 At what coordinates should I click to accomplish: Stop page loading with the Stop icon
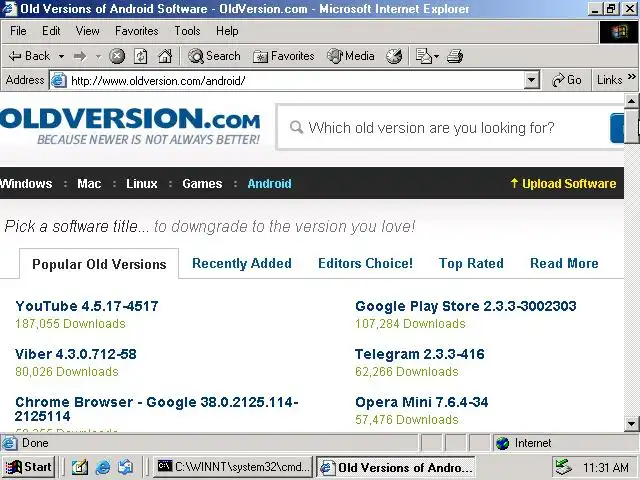(x=117, y=56)
